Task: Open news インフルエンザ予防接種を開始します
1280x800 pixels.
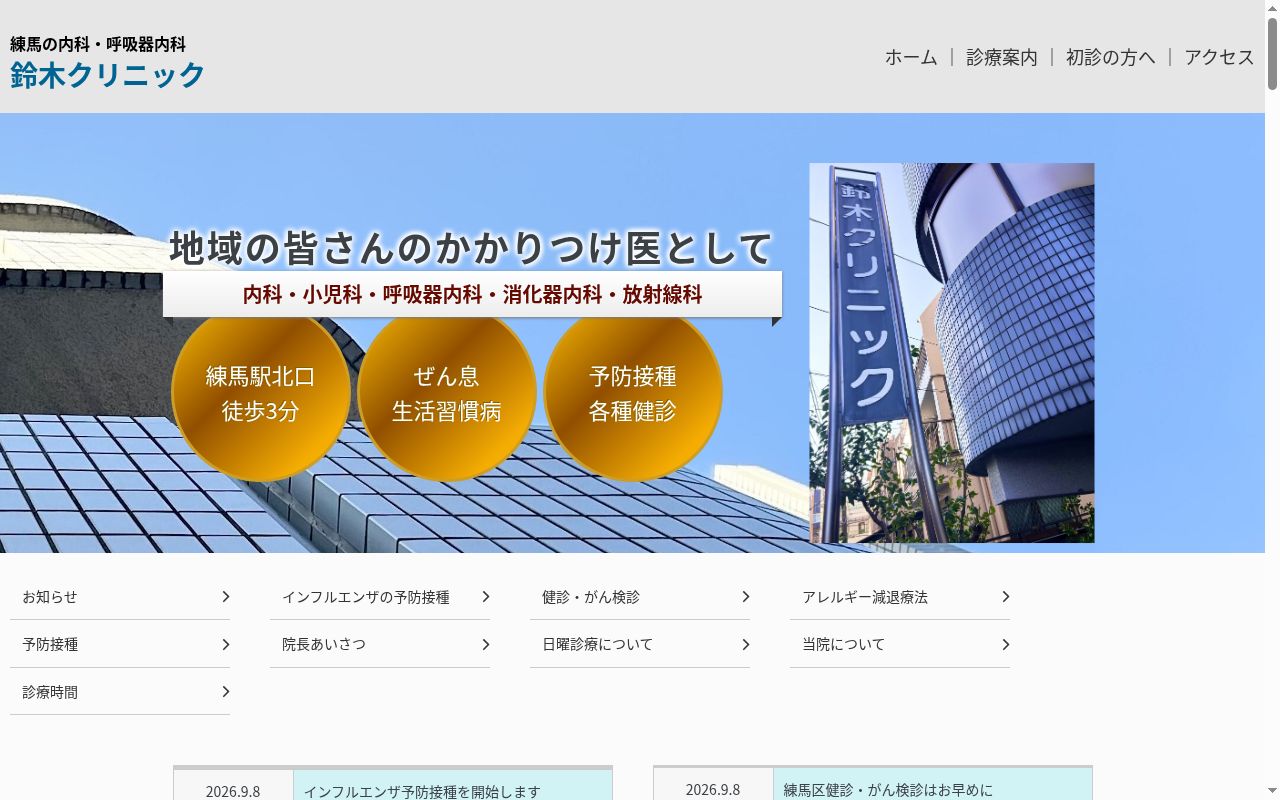Action: point(422,791)
